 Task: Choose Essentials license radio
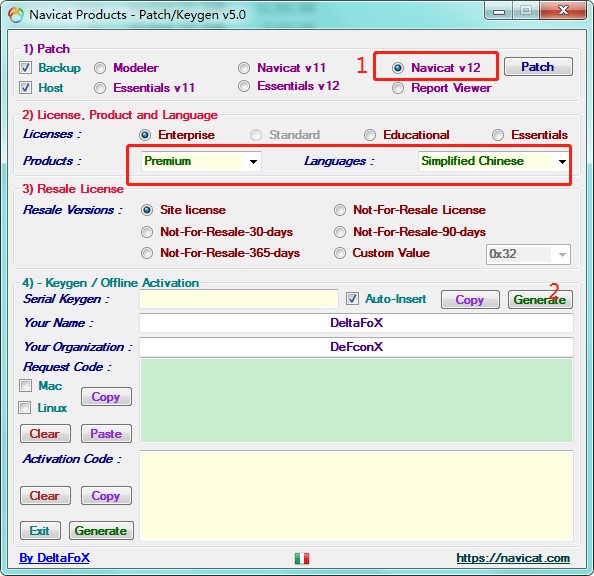point(498,135)
